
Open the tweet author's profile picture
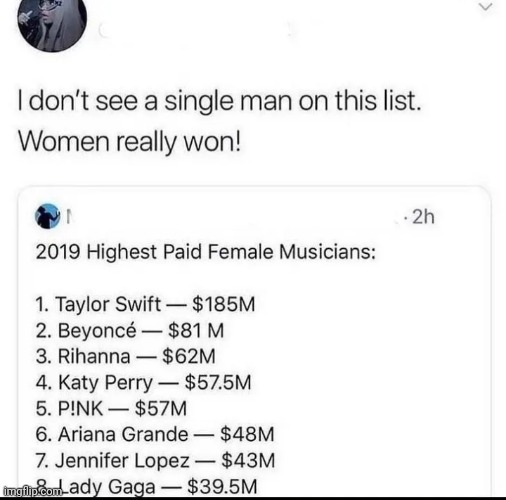point(52,23)
